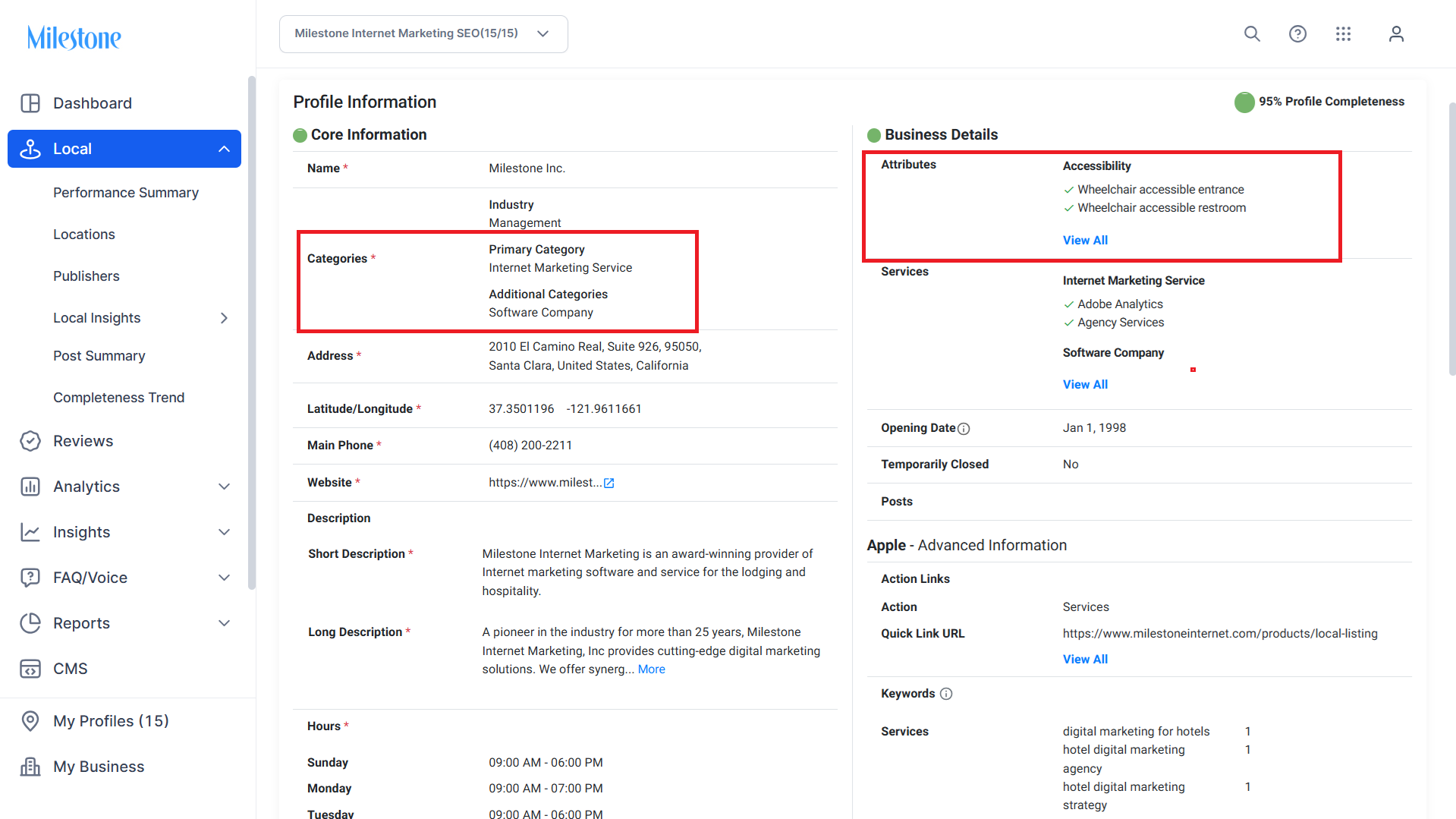Expand the Analytics menu chevron

pos(224,487)
